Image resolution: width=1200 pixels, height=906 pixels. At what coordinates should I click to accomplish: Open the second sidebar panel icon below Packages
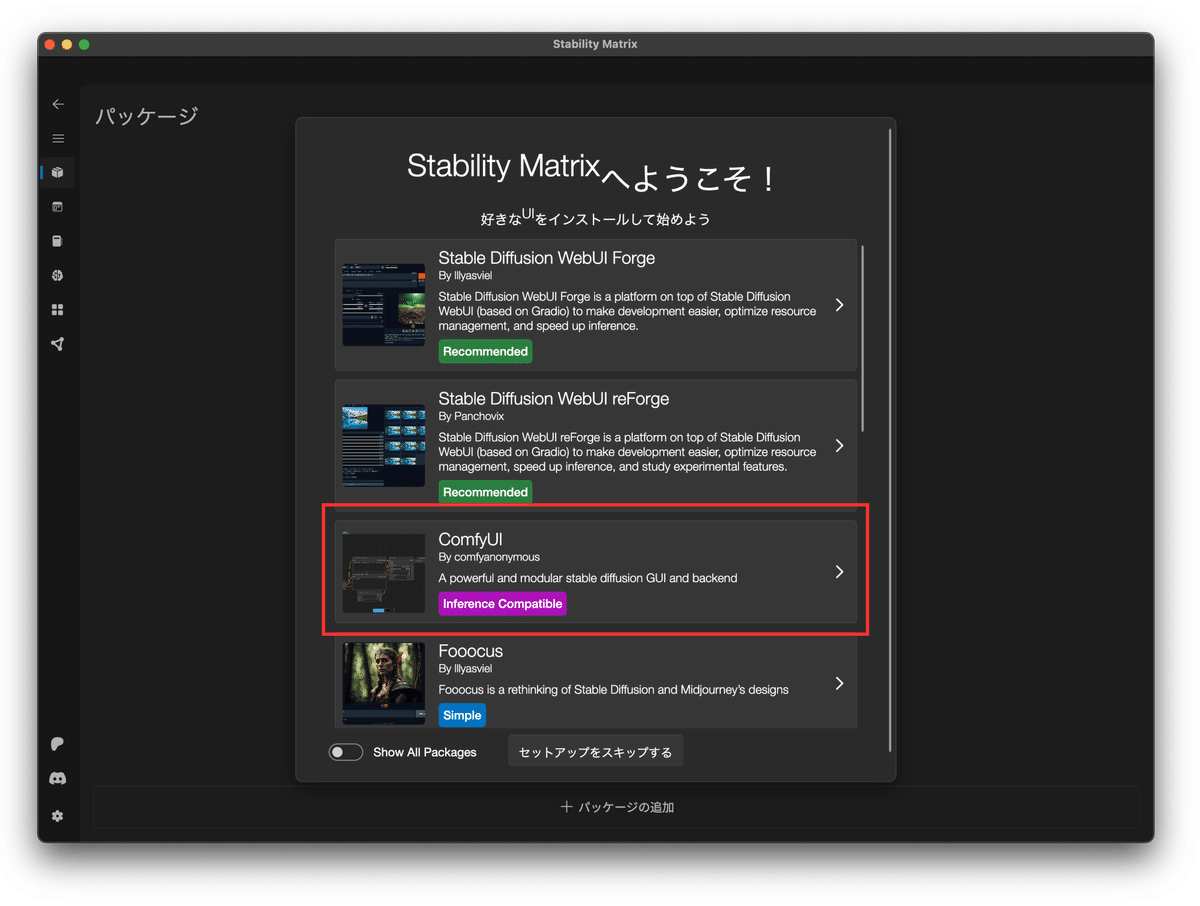tap(58, 207)
